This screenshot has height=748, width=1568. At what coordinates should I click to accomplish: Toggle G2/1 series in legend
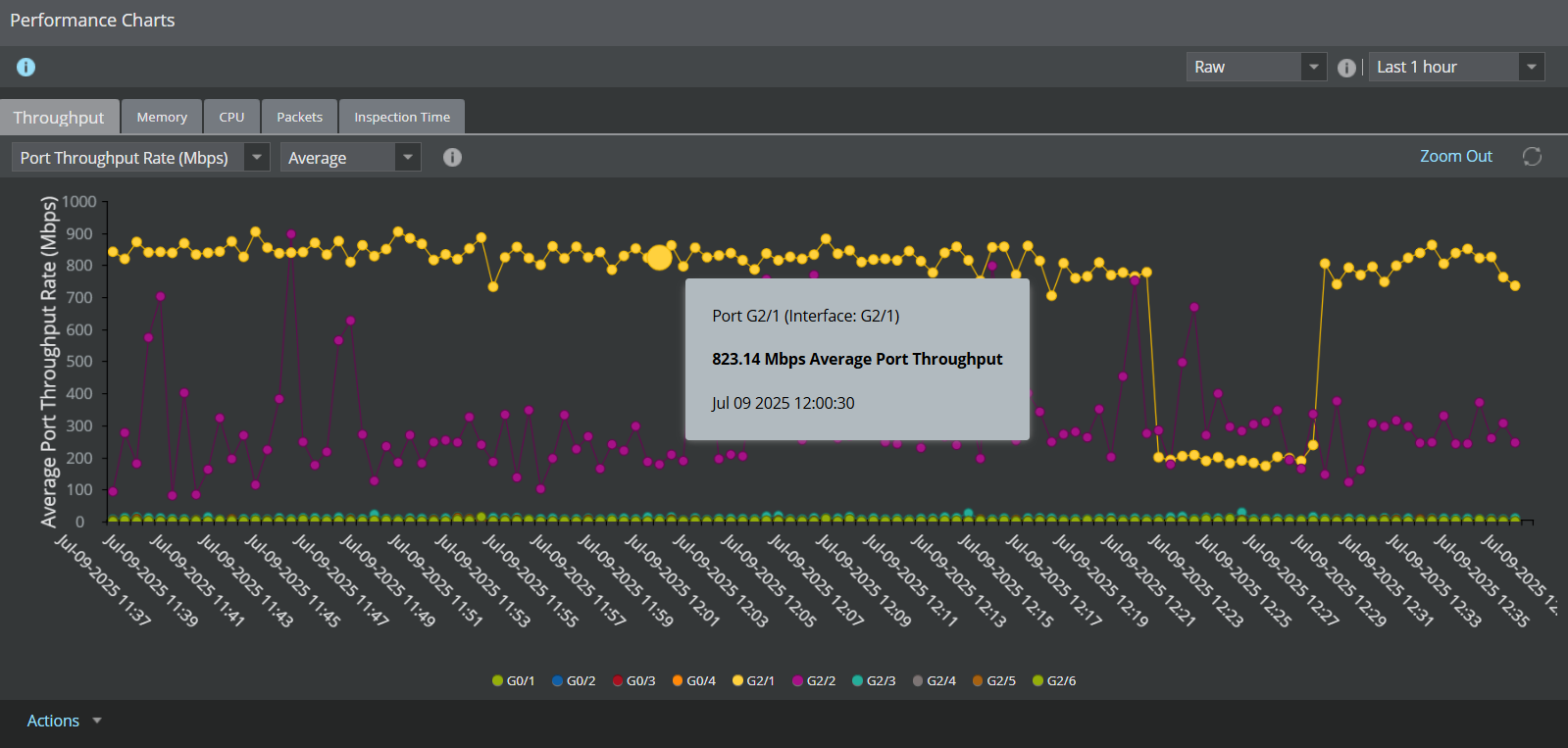[753, 680]
